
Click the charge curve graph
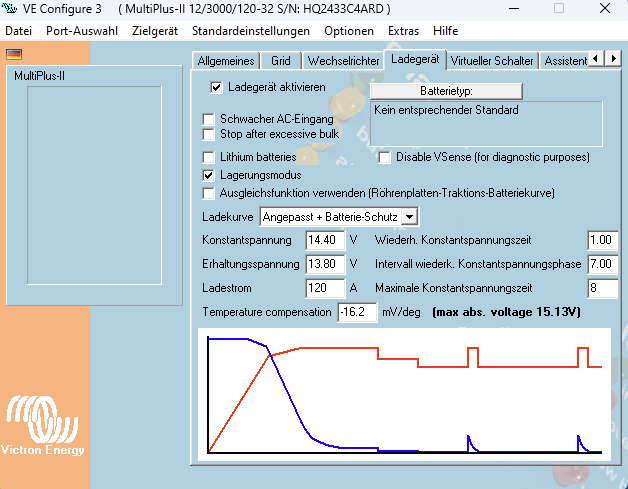click(x=405, y=394)
